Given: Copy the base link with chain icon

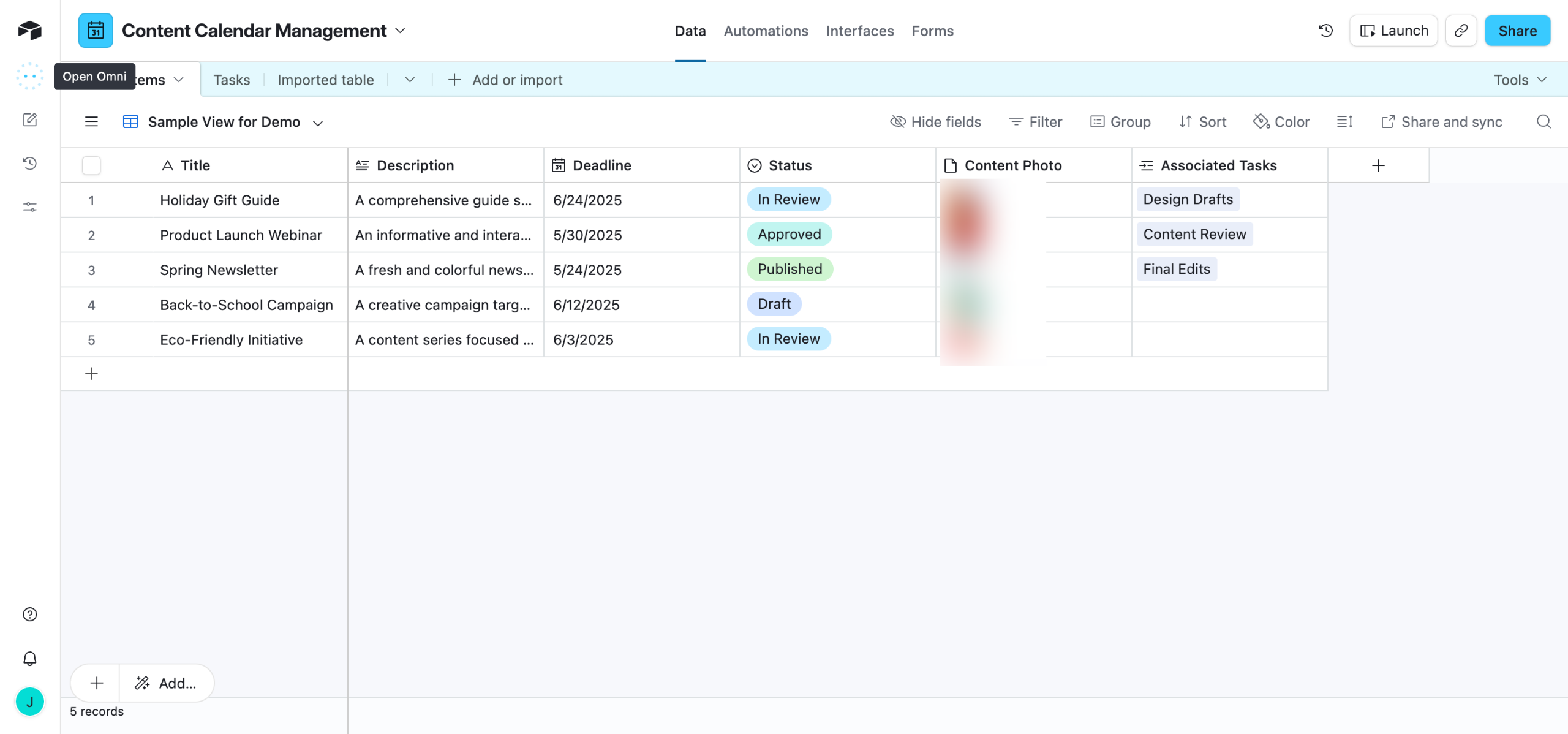Looking at the screenshot, I should click(x=1461, y=31).
